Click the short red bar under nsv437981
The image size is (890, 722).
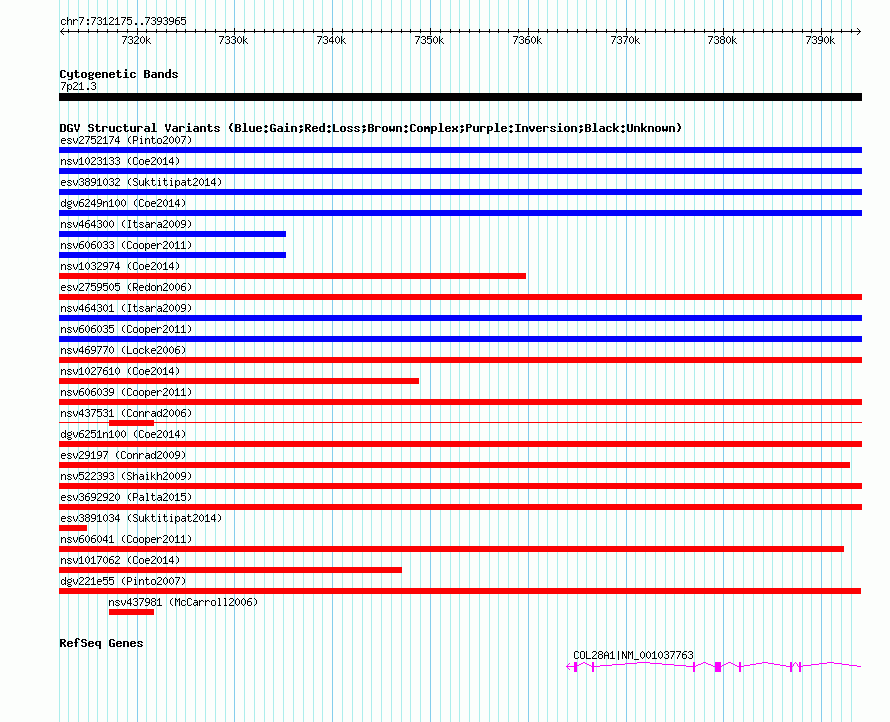click(131, 612)
